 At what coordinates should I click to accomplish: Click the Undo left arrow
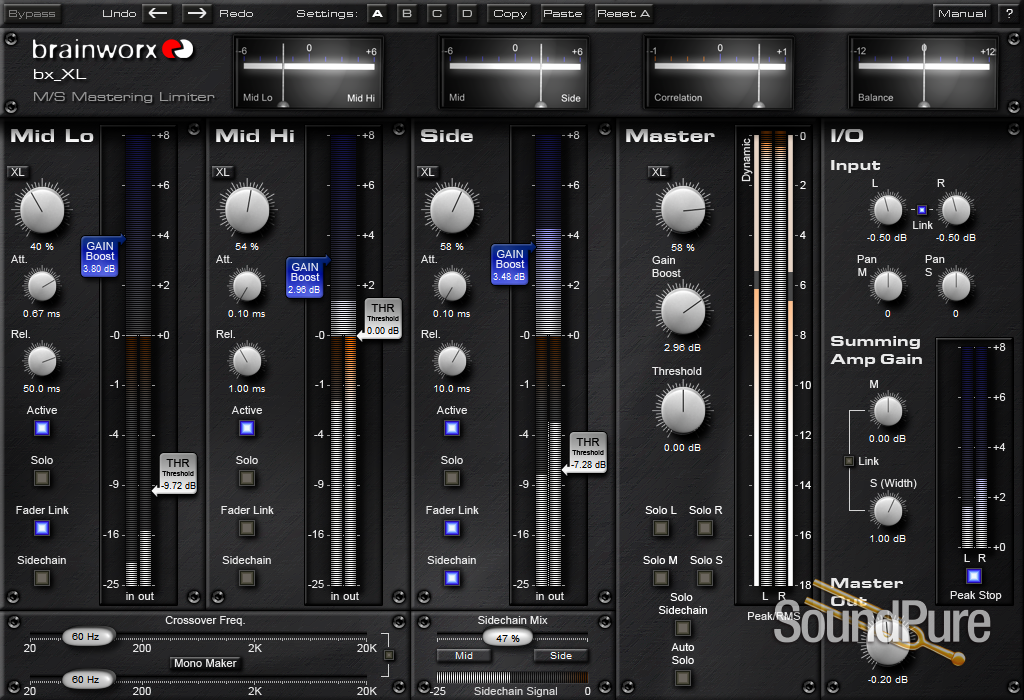[159, 13]
